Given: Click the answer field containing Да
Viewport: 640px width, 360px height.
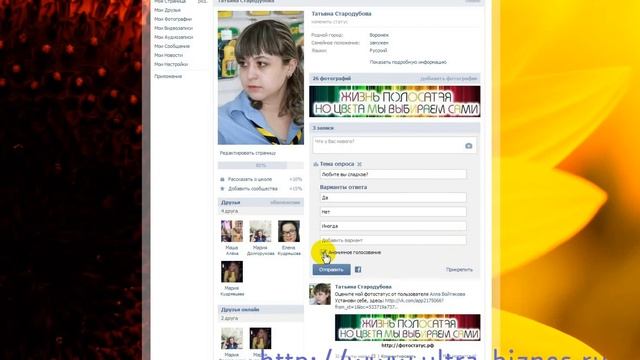Looking at the screenshot, I should 393,198.
